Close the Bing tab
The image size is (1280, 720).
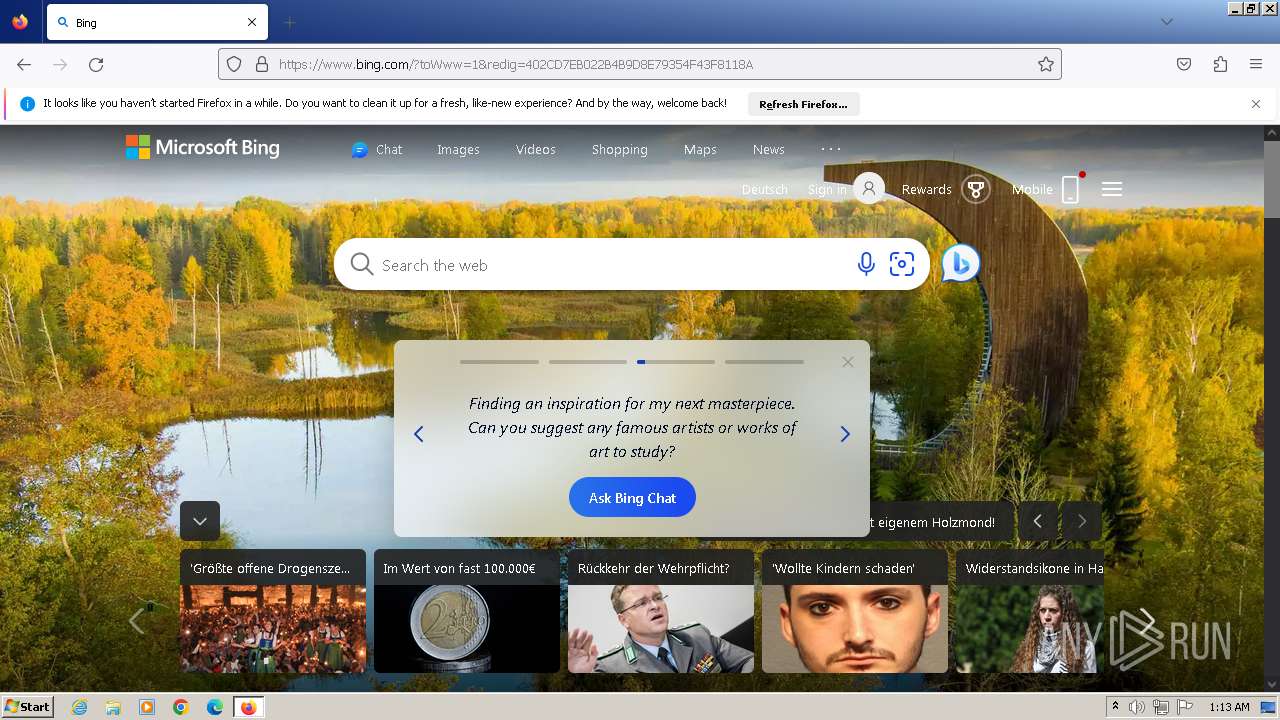(252, 22)
